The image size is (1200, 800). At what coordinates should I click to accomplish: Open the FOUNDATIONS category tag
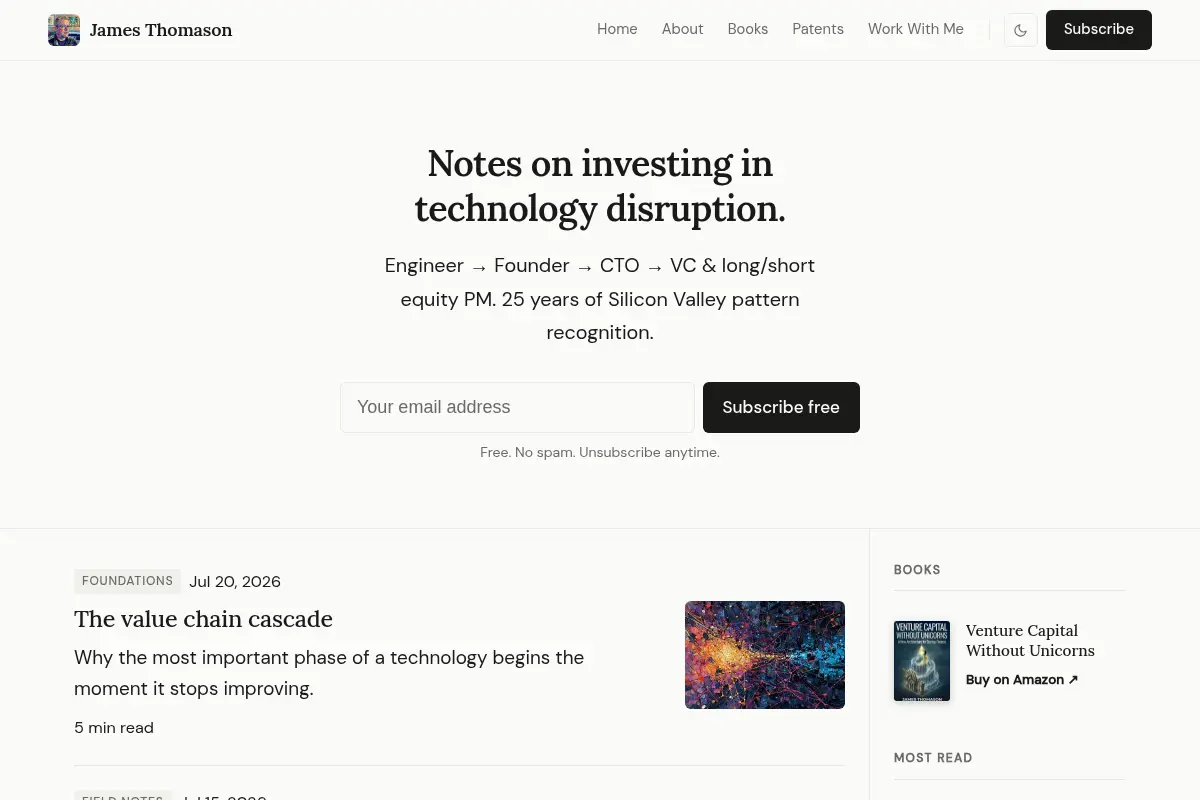coord(127,581)
